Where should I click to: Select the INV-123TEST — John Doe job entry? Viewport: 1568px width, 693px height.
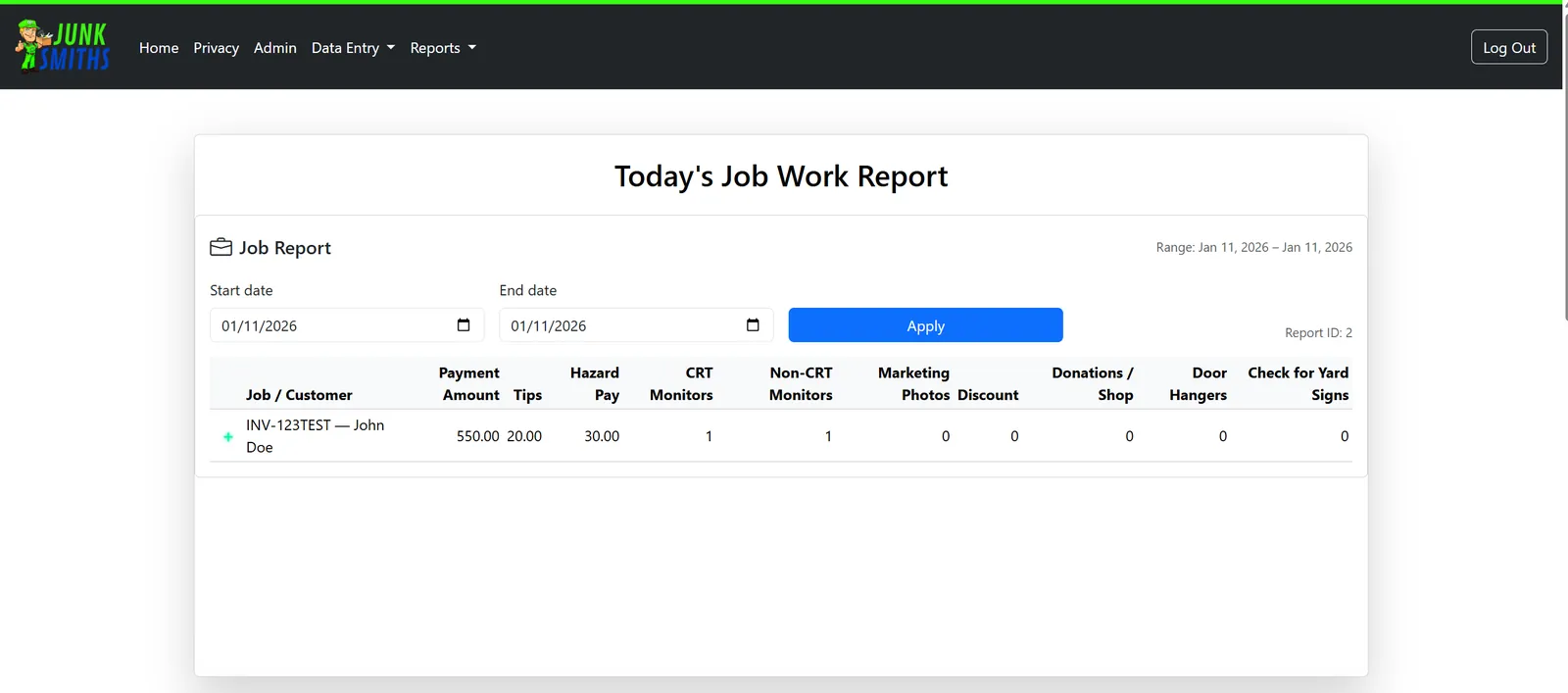pyautogui.click(x=315, y=436)
